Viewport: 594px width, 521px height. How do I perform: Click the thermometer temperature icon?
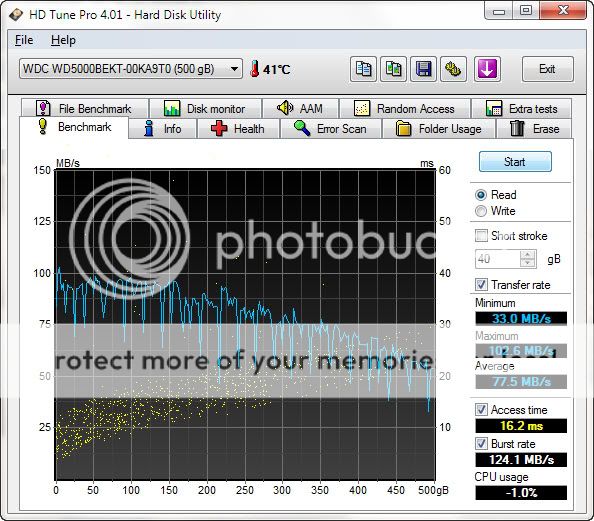pyautogui.click(x=255, y=69)
